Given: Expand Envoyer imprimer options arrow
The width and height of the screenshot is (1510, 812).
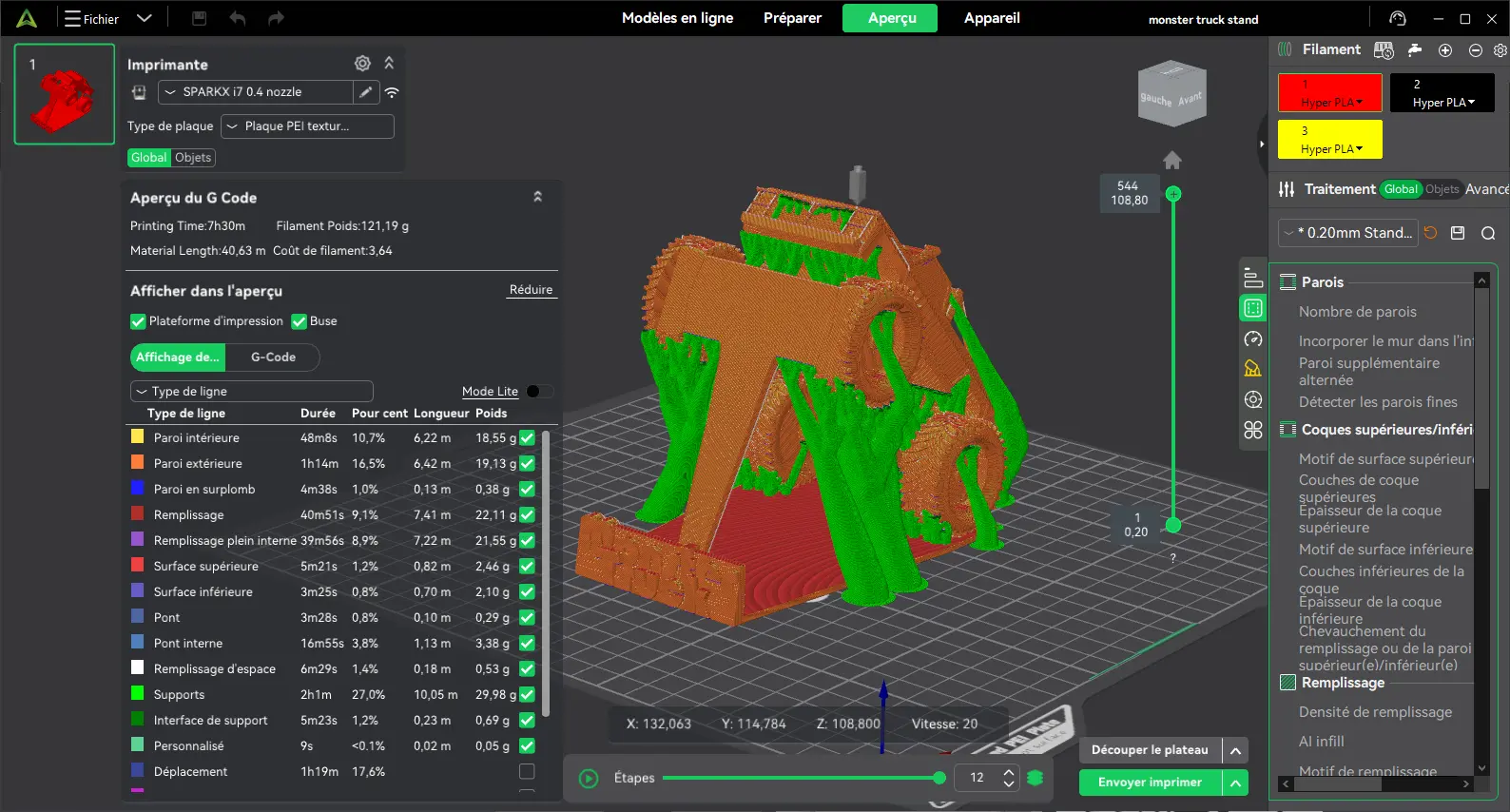Looking at the screenshot, I should 1235,783.
